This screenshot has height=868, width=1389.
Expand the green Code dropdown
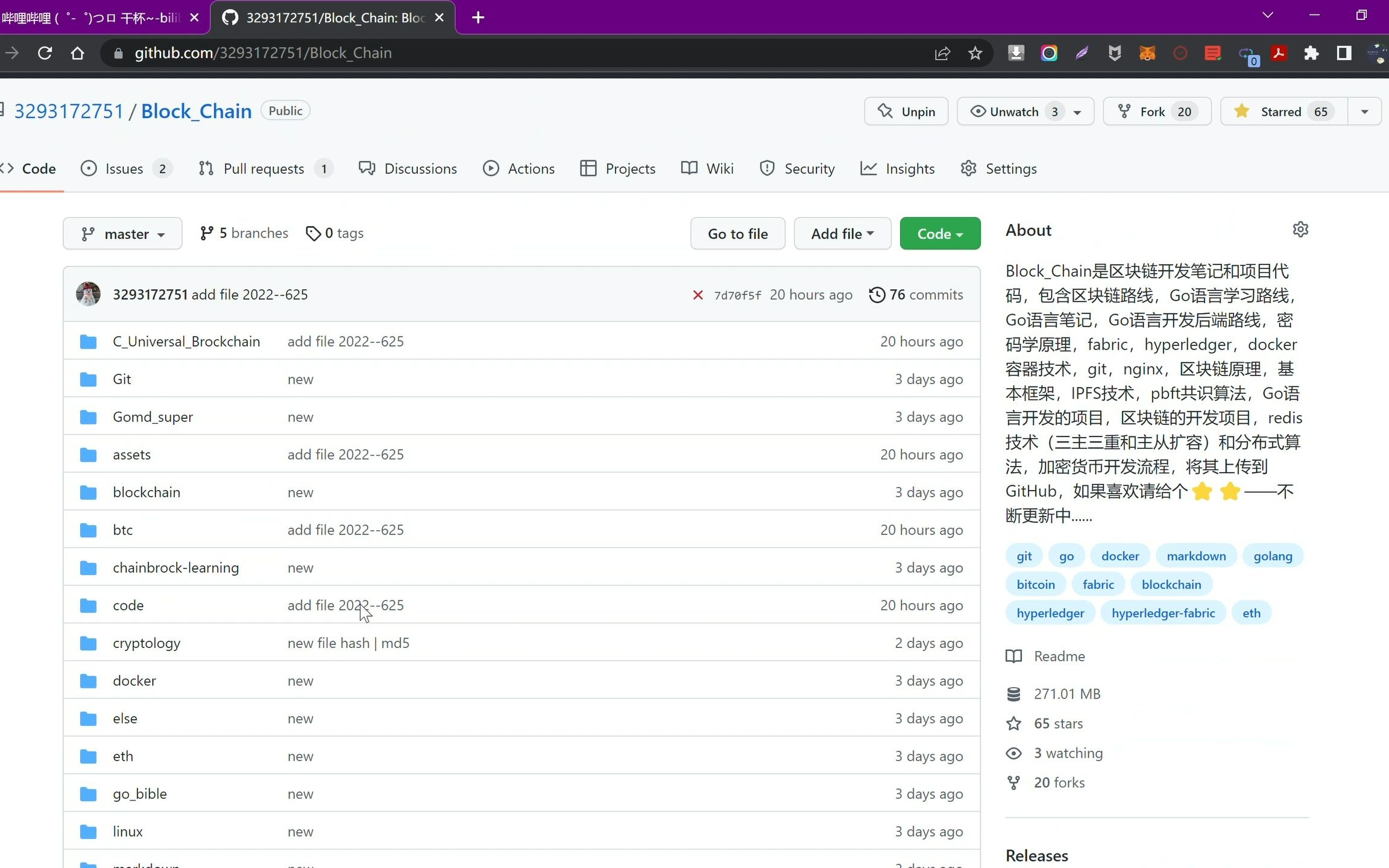click(940, 233)
